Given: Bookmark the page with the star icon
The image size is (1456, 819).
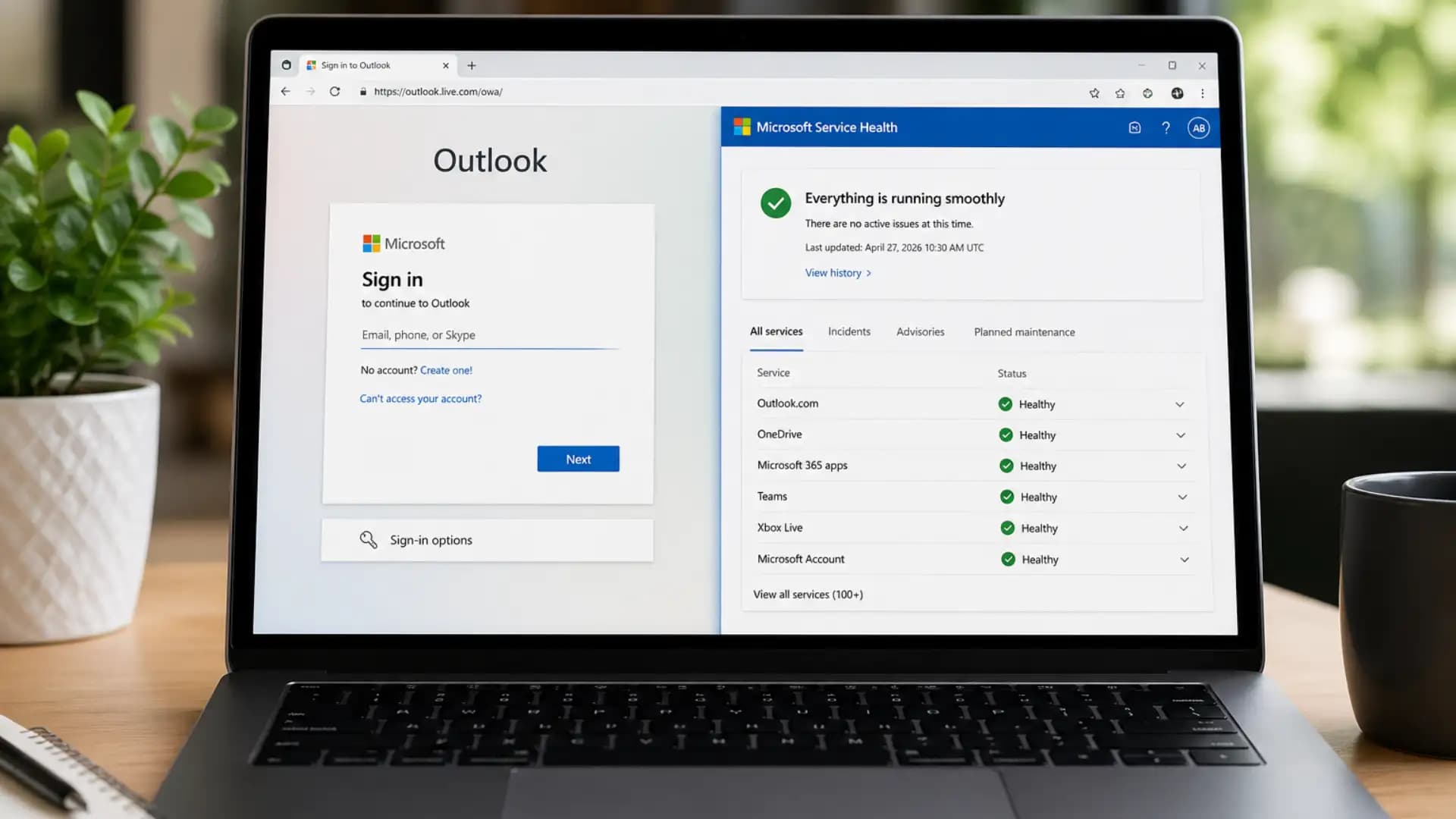Looking at the screenshot, I should (x=1094, y=93).
